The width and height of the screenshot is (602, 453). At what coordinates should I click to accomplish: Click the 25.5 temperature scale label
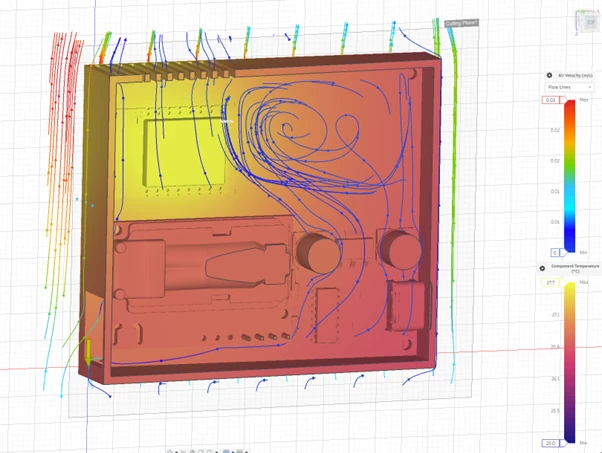click(x=555, y=411)
